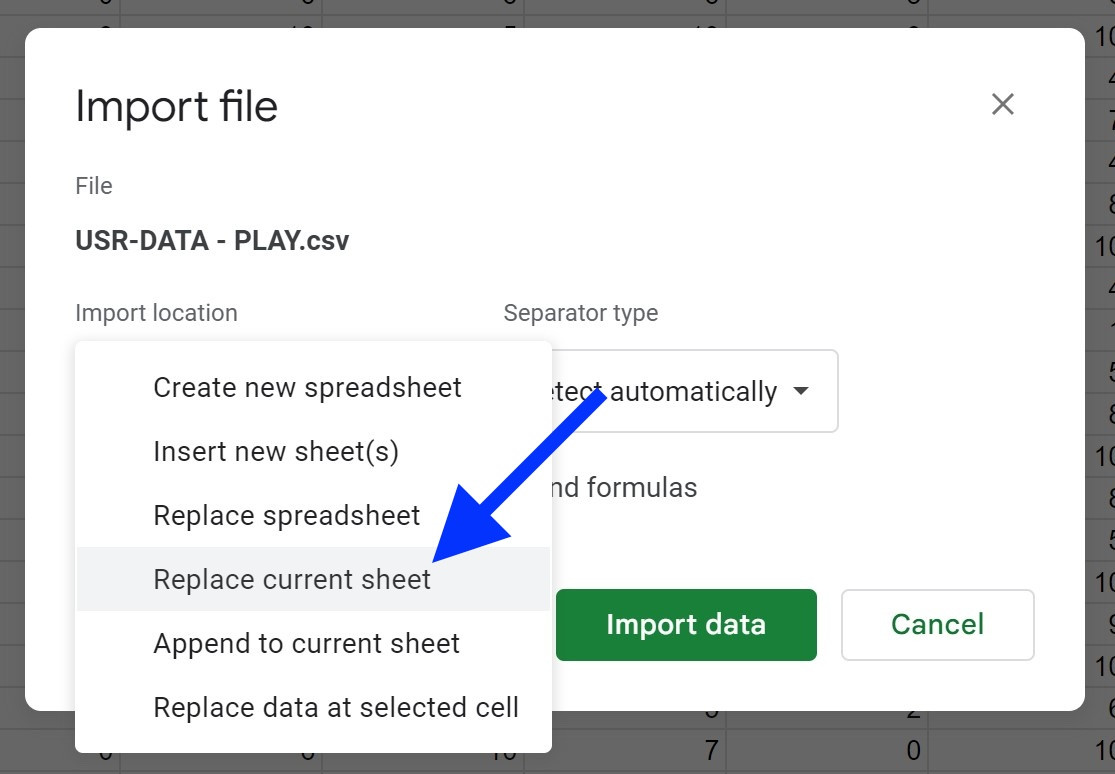Viewport: 1115px width, 774px height.
Task: Click the "Import location" label
Action: (x=156, y=313)
